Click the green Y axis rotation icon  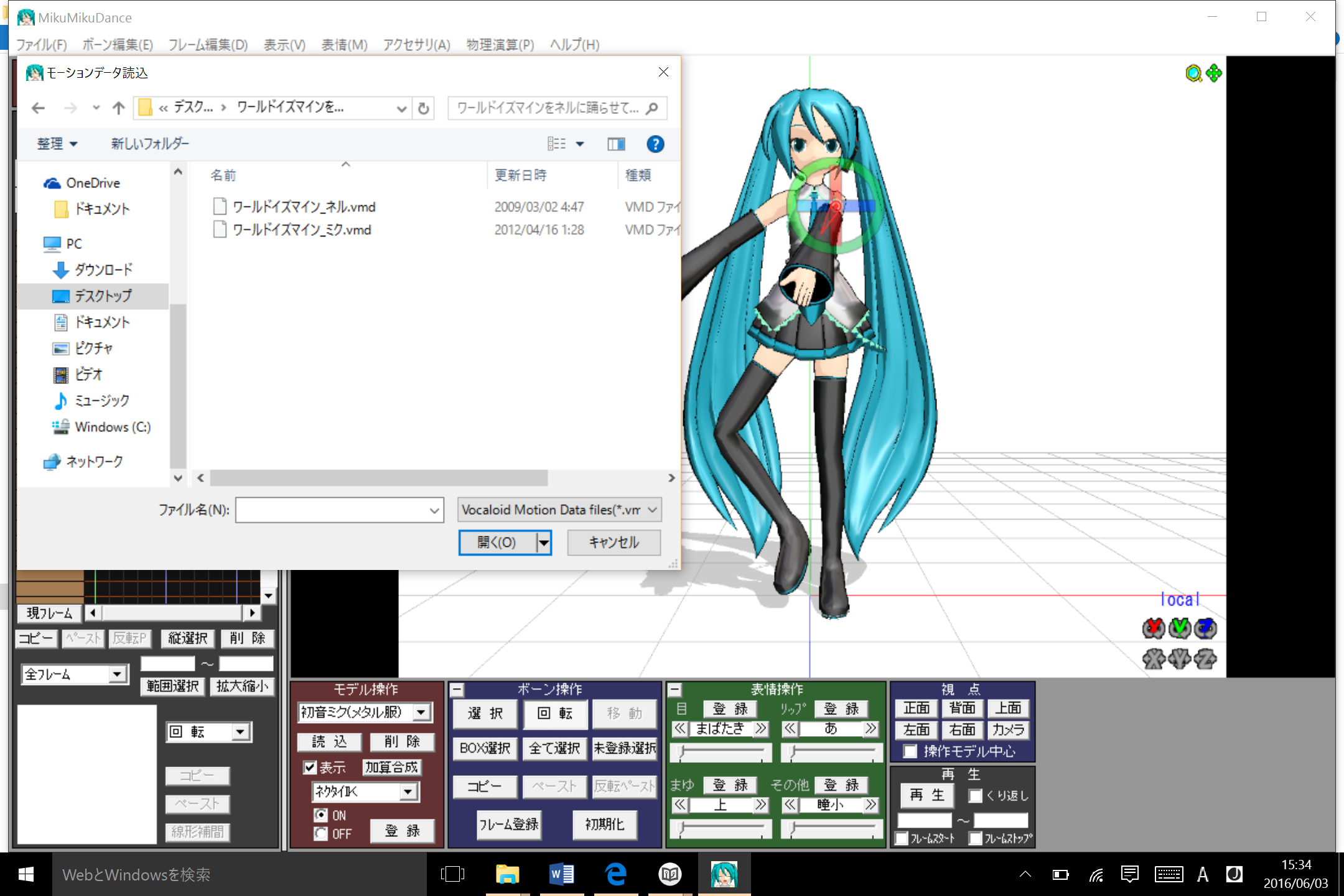pyautogui.click(x=1180, y=628)
